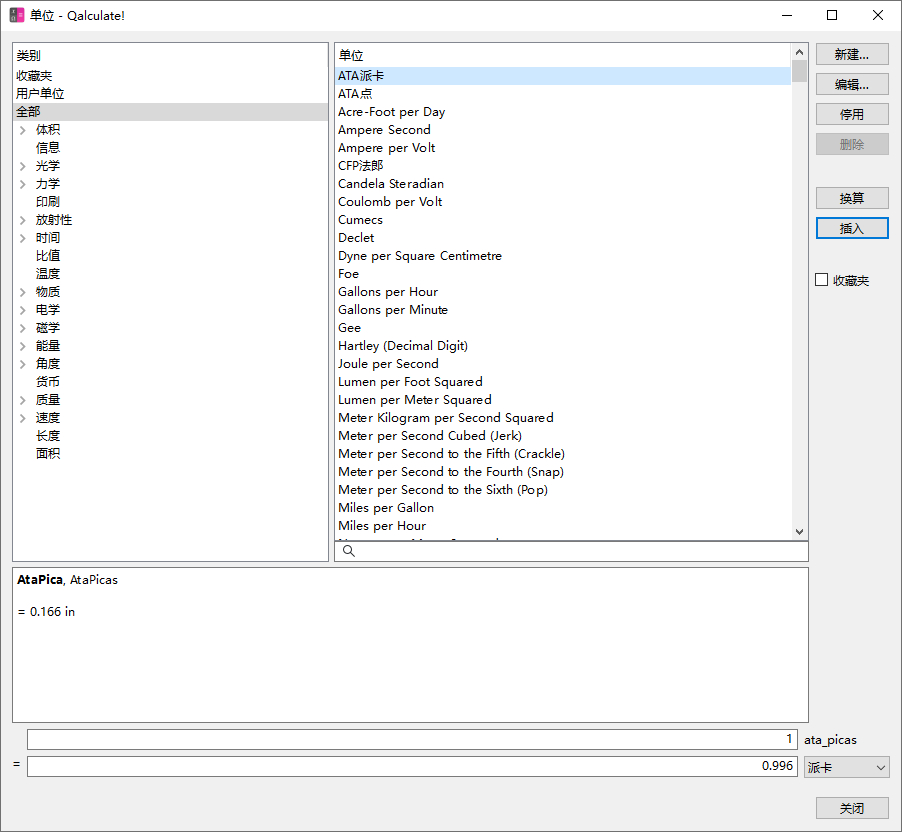Click the 关闭 close button
This screenshot has height=832, width=902.
pos(852,808)
